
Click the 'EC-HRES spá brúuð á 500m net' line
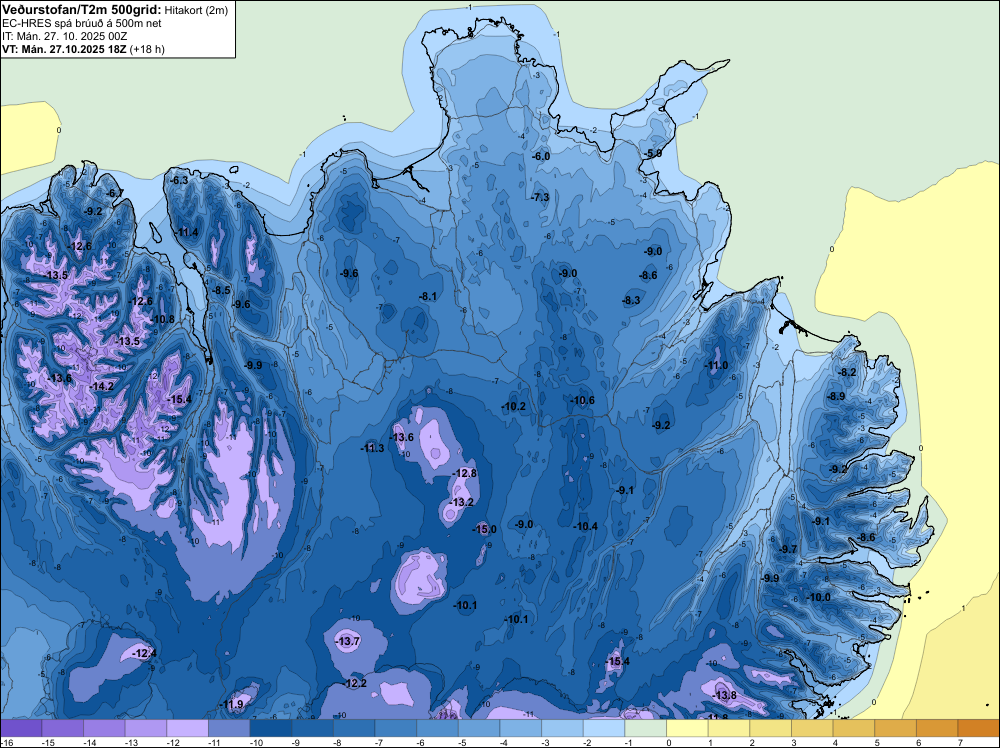click(82, 24)
